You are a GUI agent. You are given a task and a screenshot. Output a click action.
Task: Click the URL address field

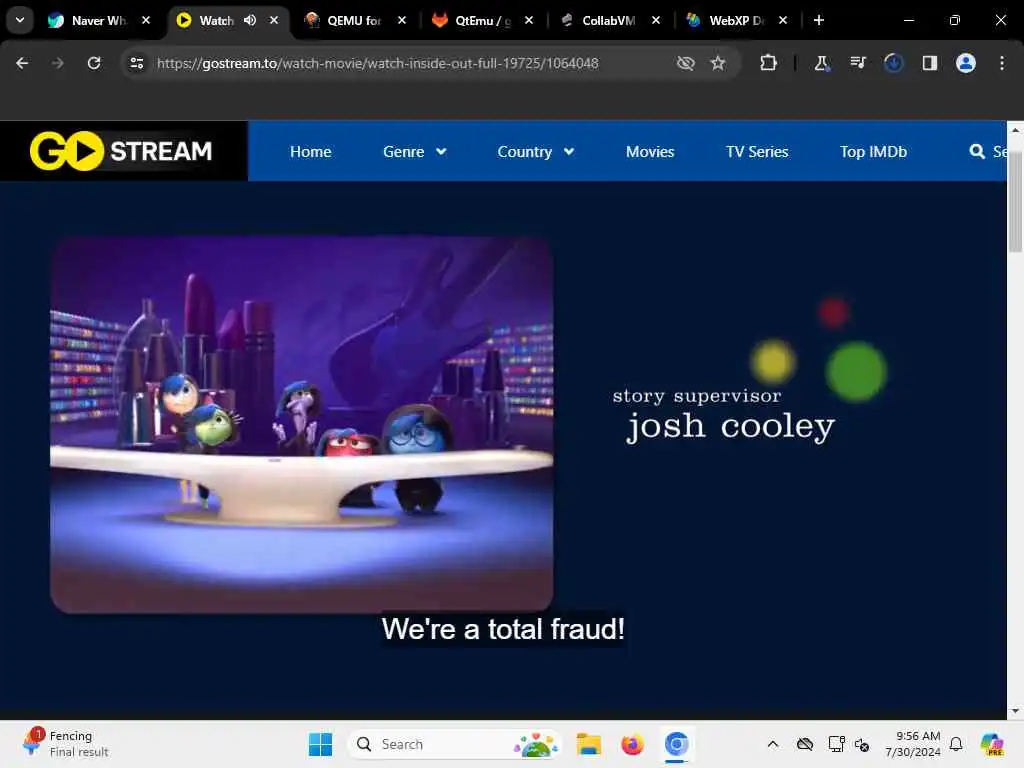[377, 63]
